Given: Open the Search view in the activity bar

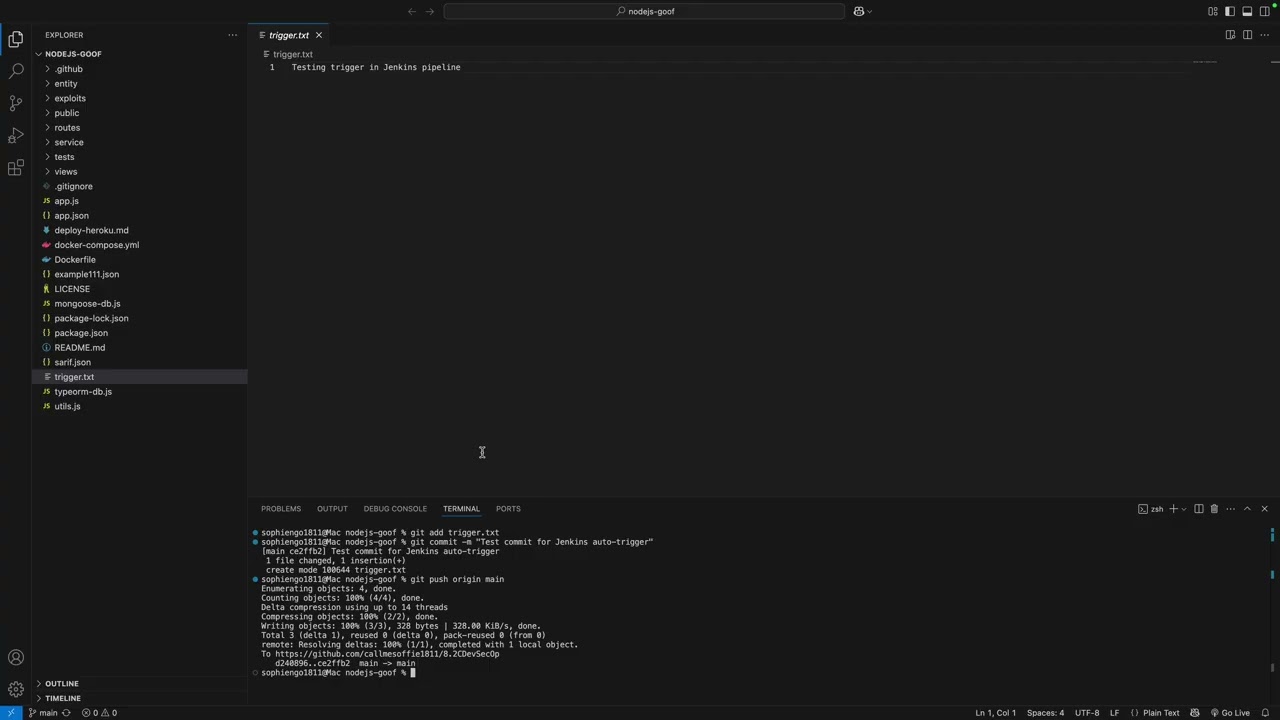Looking at the screenshot, I should click(16, 71).
